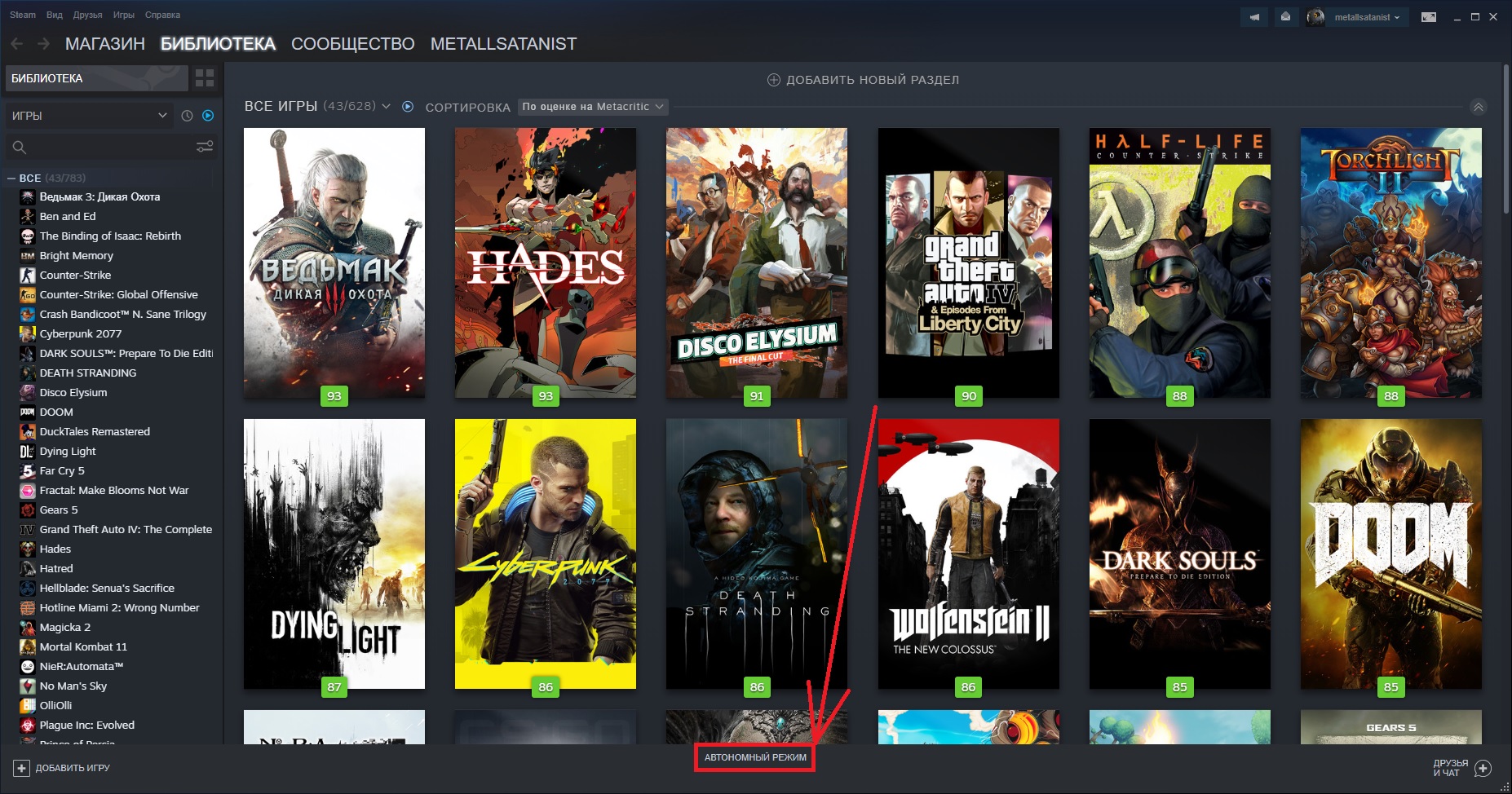Toggle ready-to-play filter in sidebar

click(208, 116)
